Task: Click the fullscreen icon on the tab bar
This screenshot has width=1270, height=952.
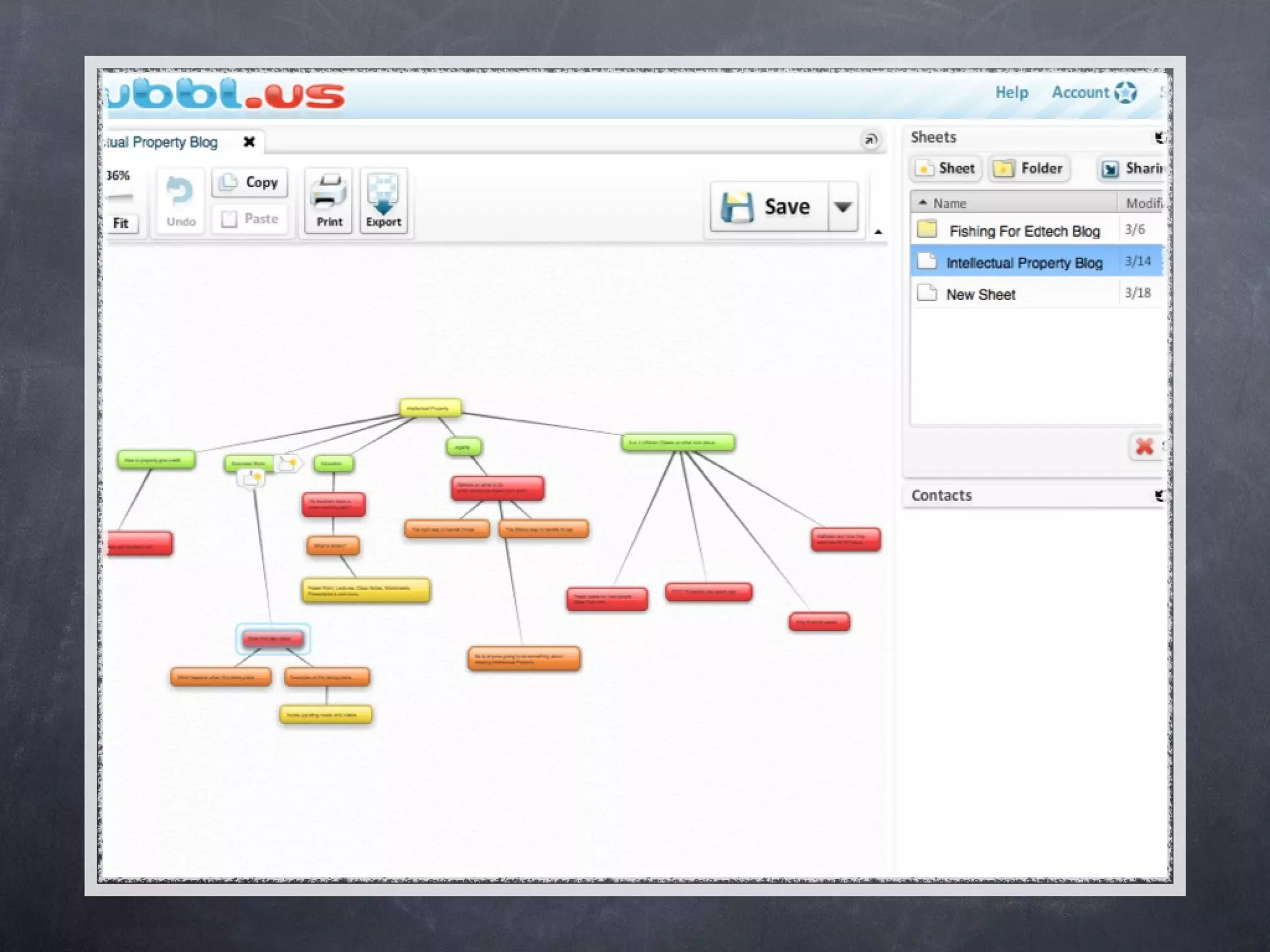Action: (871, 140)
